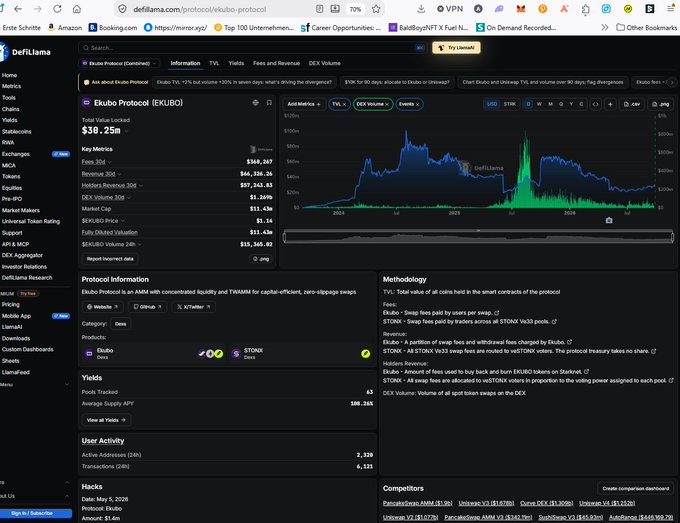This screenshot has width=680, height=523.
Task: Go back in browser history
Action: tap(18, 9)
